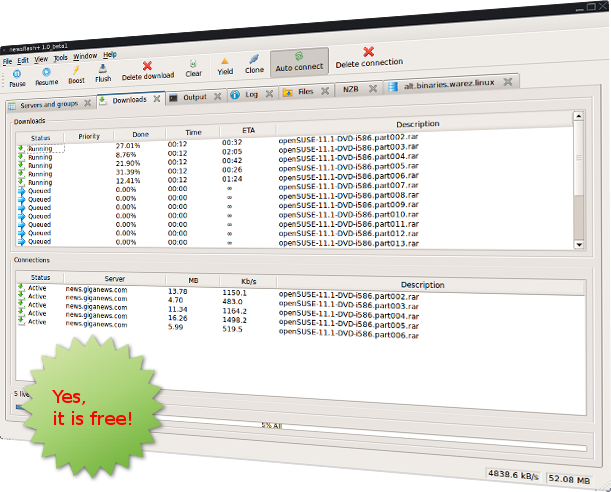The image size is (611, 492).
Task: Click active icon for 1498.2 Kb/s connection
Action: pyautogui.click(x=21, y=313)
